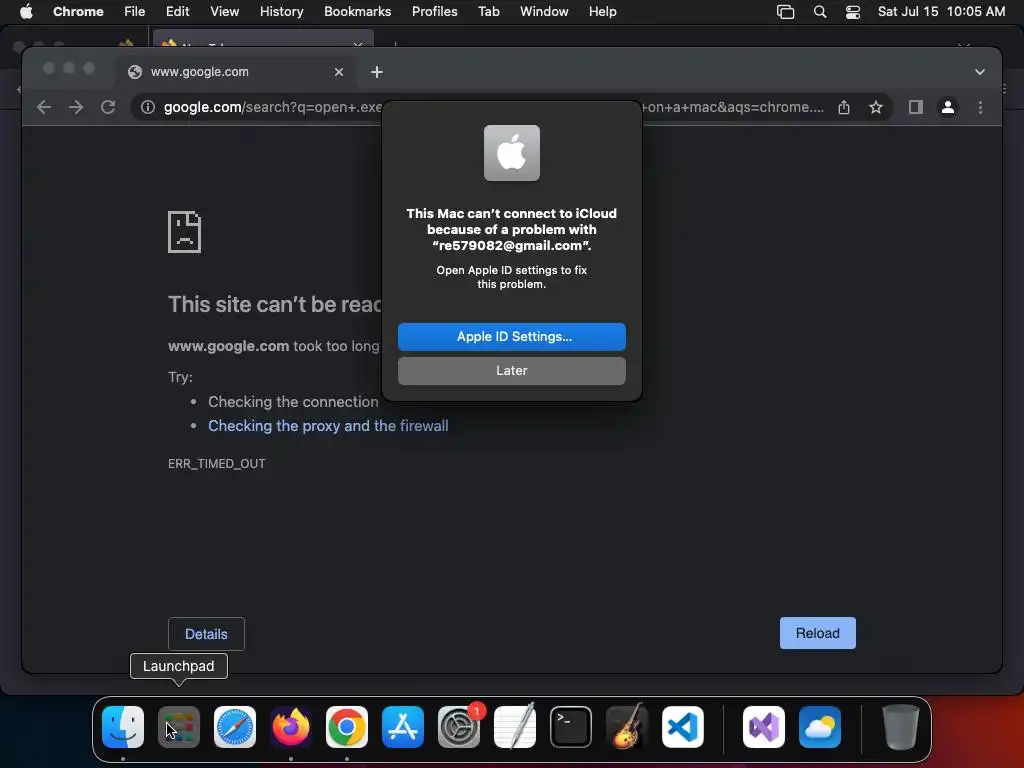The image size is (1024, 768).
Task: Open the Profiles menu
Action: coord(434,12)
